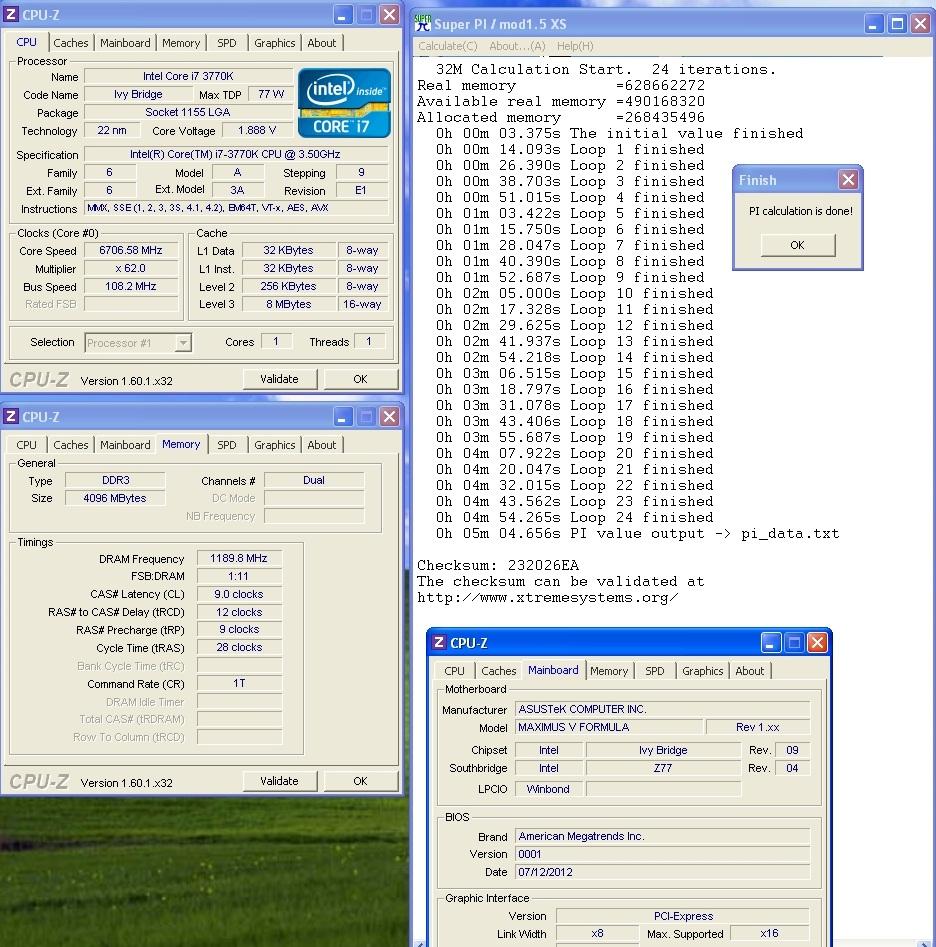Select About tab in mainboard CPU-Z window
Screen dimensions: 936x947
749,671
